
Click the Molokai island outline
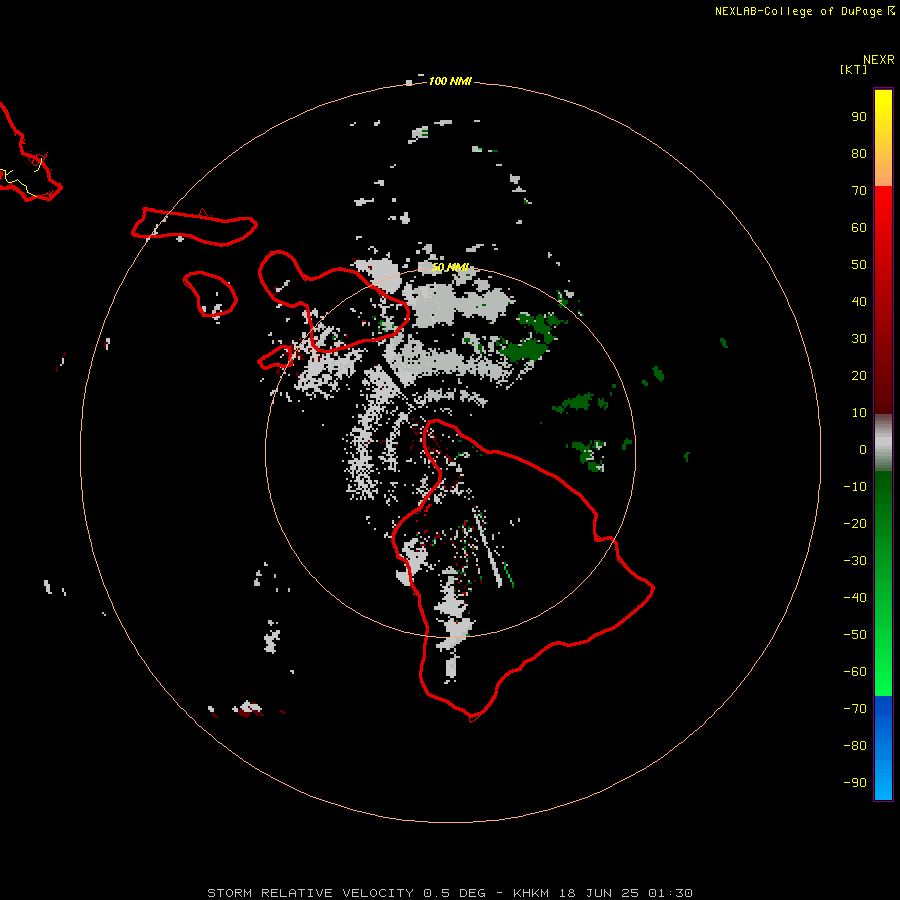[194, 227]
